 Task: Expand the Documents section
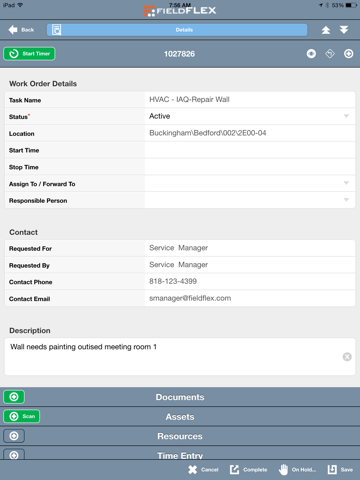tap(180, 397)
